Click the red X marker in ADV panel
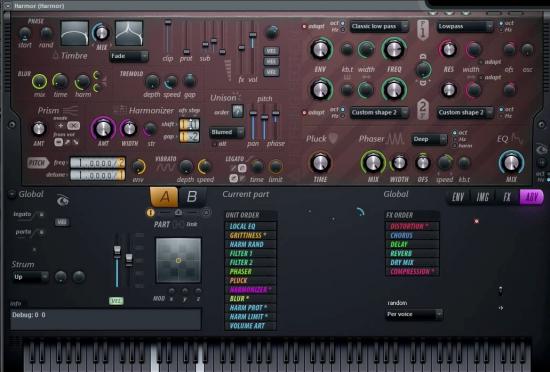Screen dimensions: 550x372 (x=476, y=221)
